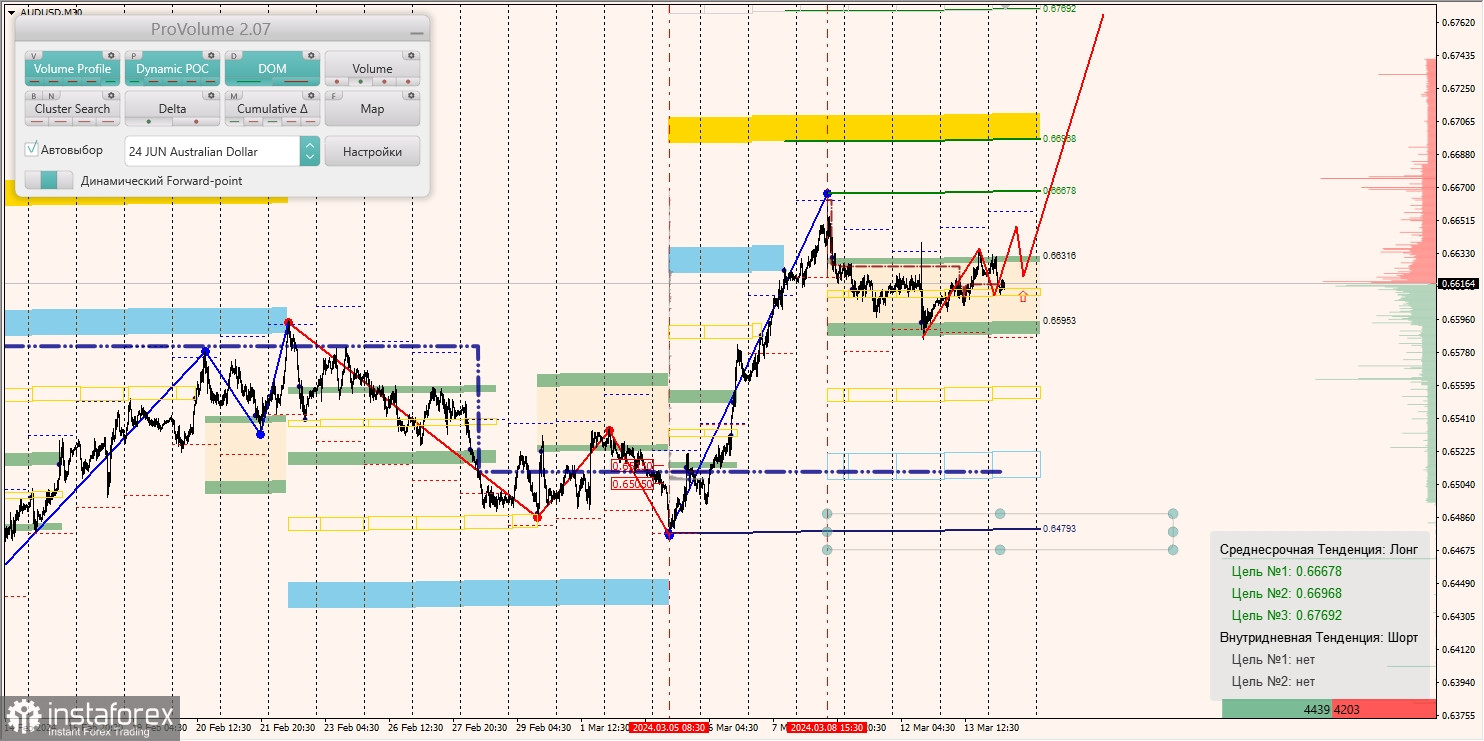
Task: Open Volume indicator gear settings
Action: coord(411,56)
